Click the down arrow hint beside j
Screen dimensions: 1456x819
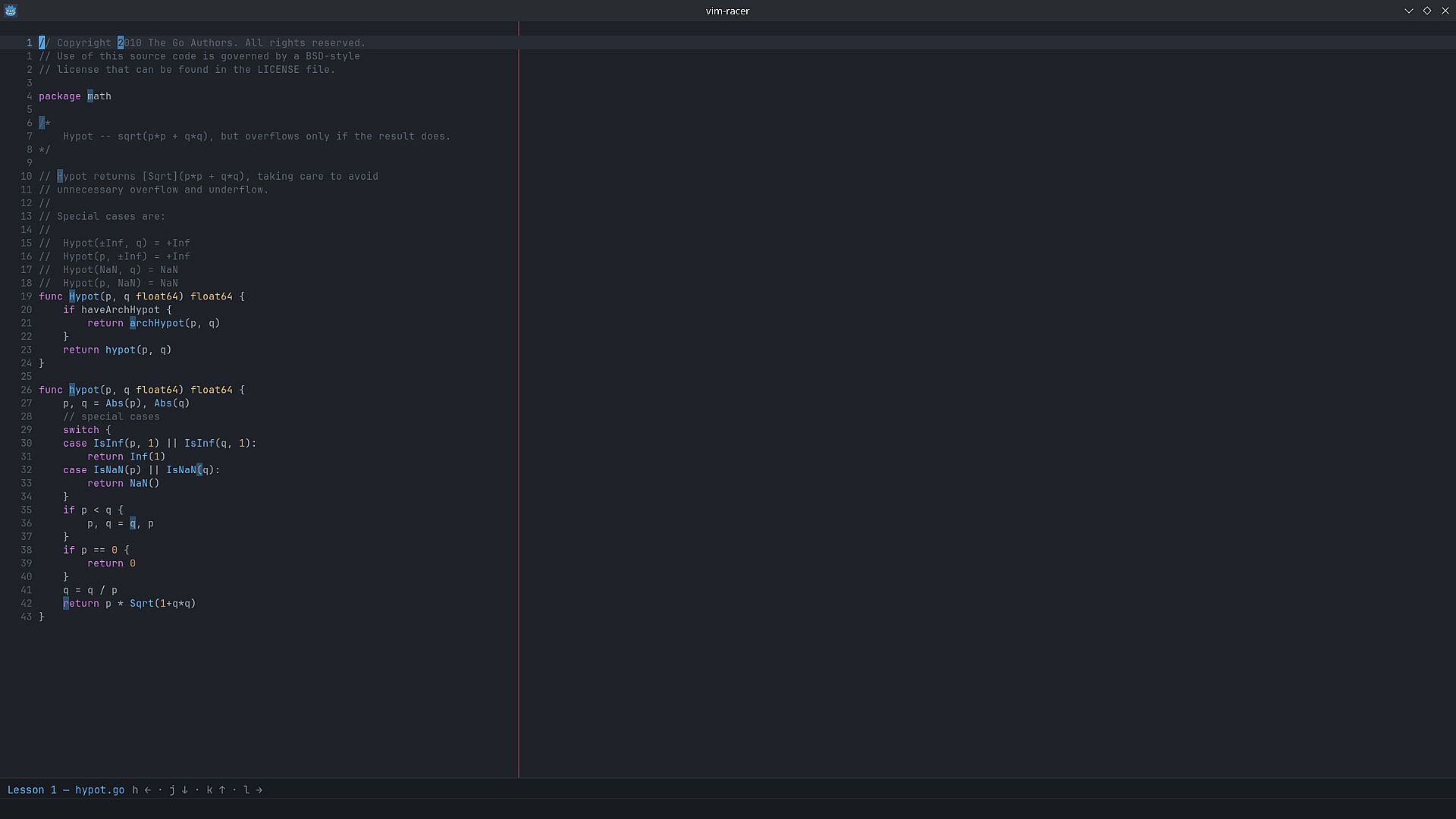click(x=184, y=790)
